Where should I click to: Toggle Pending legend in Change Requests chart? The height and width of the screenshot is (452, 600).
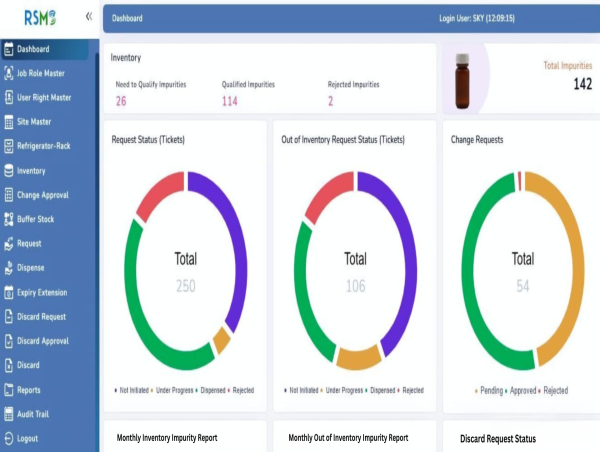click(x=489, y=391)
